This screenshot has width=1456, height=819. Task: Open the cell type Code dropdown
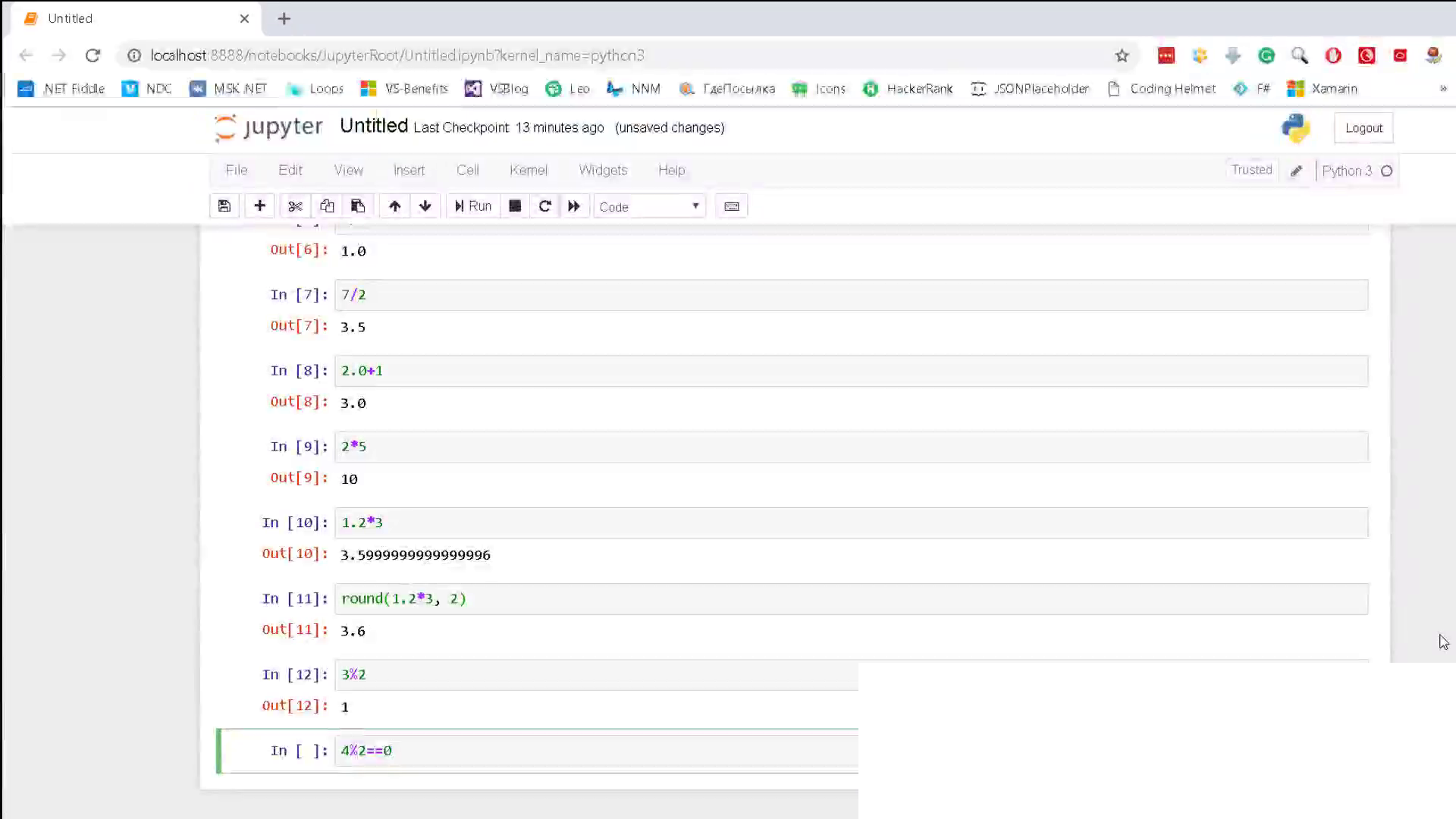649,206
